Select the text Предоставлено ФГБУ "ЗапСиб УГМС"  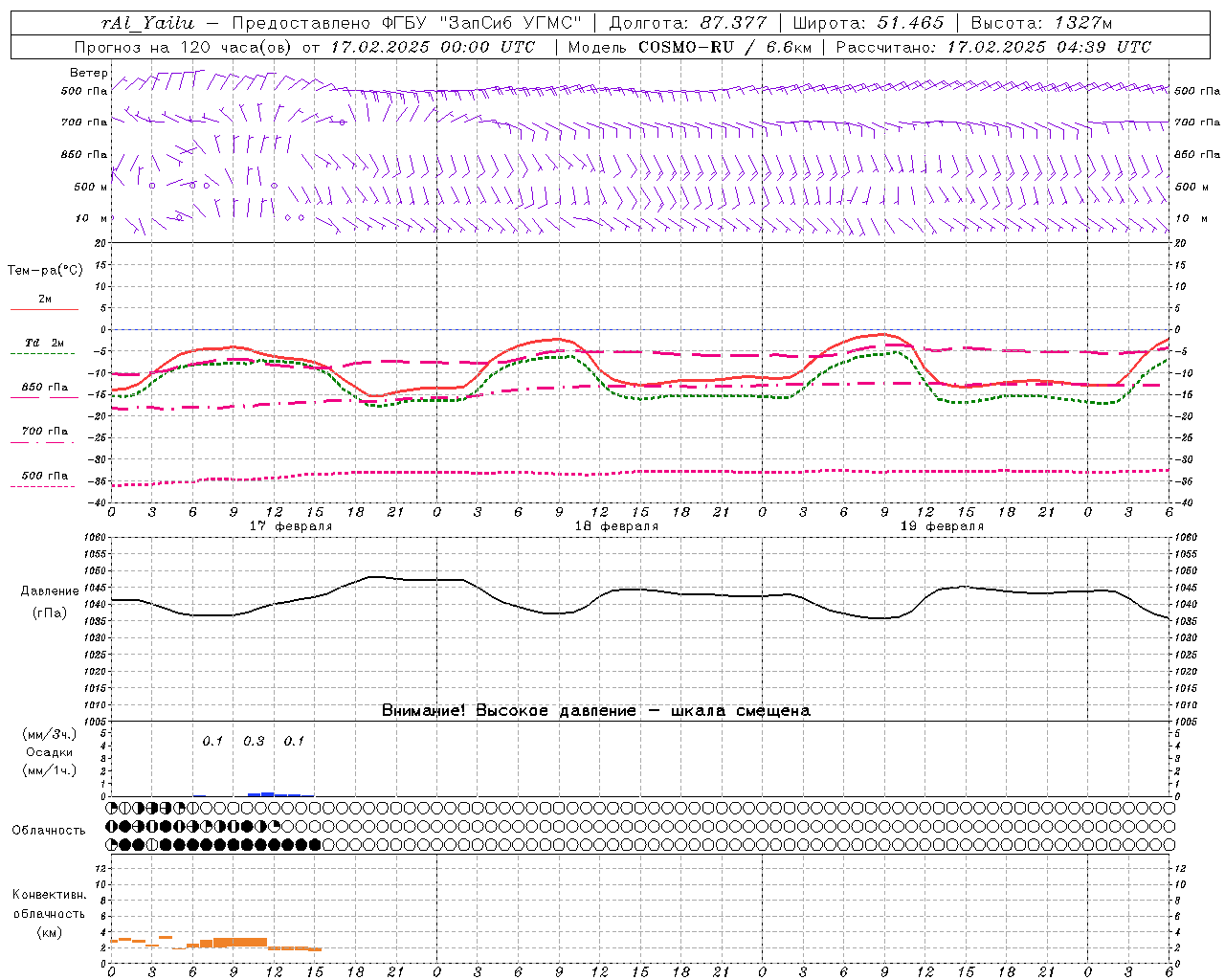pos(407,23)
